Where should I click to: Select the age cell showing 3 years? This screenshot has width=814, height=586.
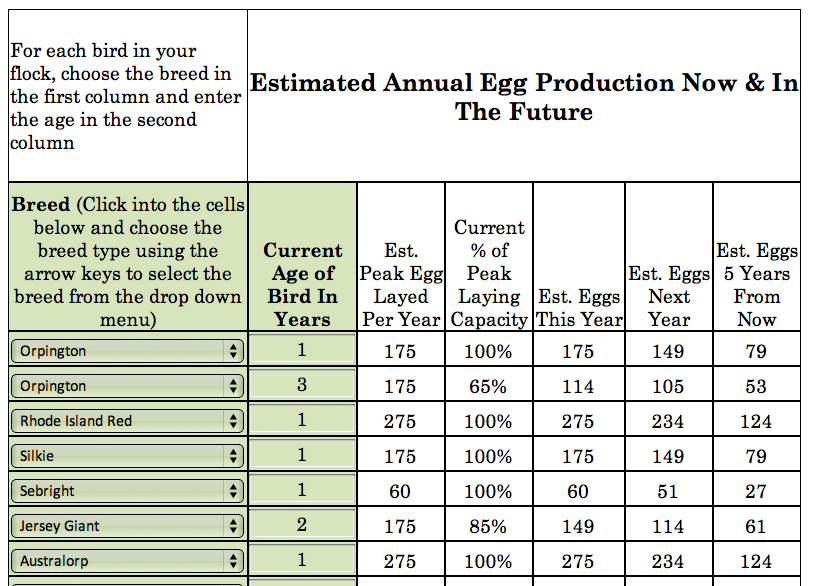[x=302, y=385]
